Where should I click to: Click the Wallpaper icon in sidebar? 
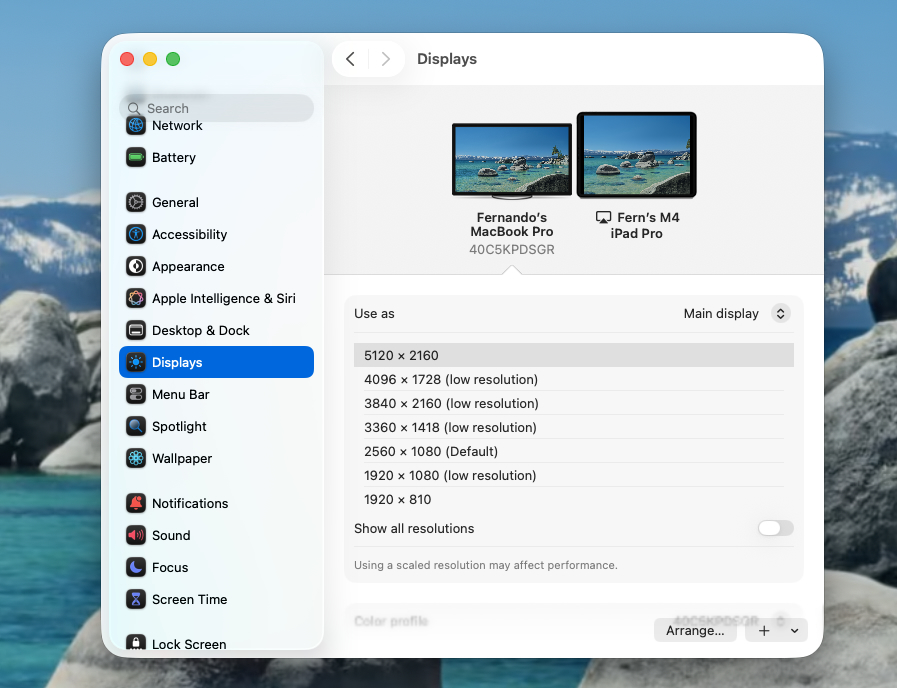[x=136, y=458]
